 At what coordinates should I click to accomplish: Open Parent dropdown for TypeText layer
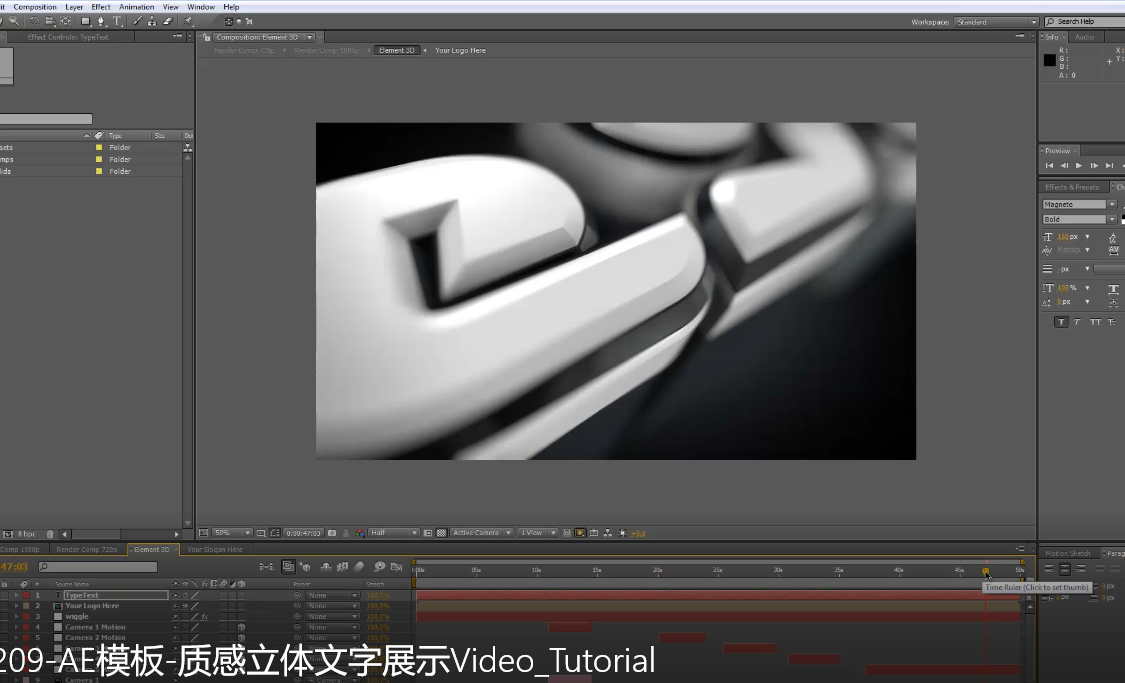click(332, 595)
